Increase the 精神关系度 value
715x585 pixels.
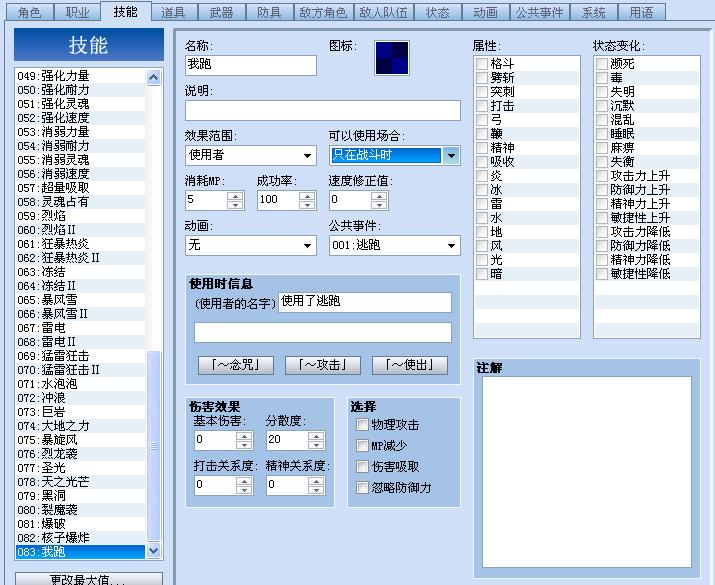point(316,481)
